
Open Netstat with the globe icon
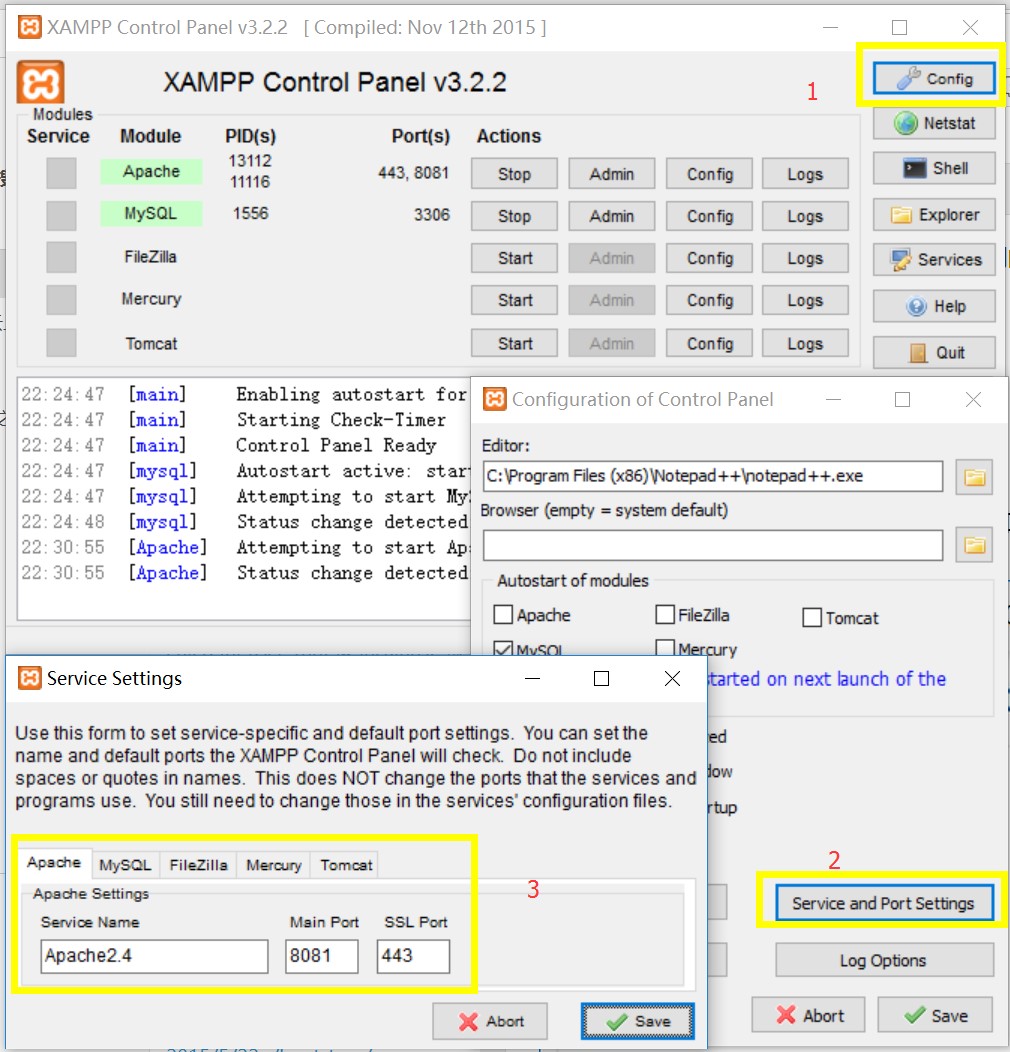click(933, 123)
